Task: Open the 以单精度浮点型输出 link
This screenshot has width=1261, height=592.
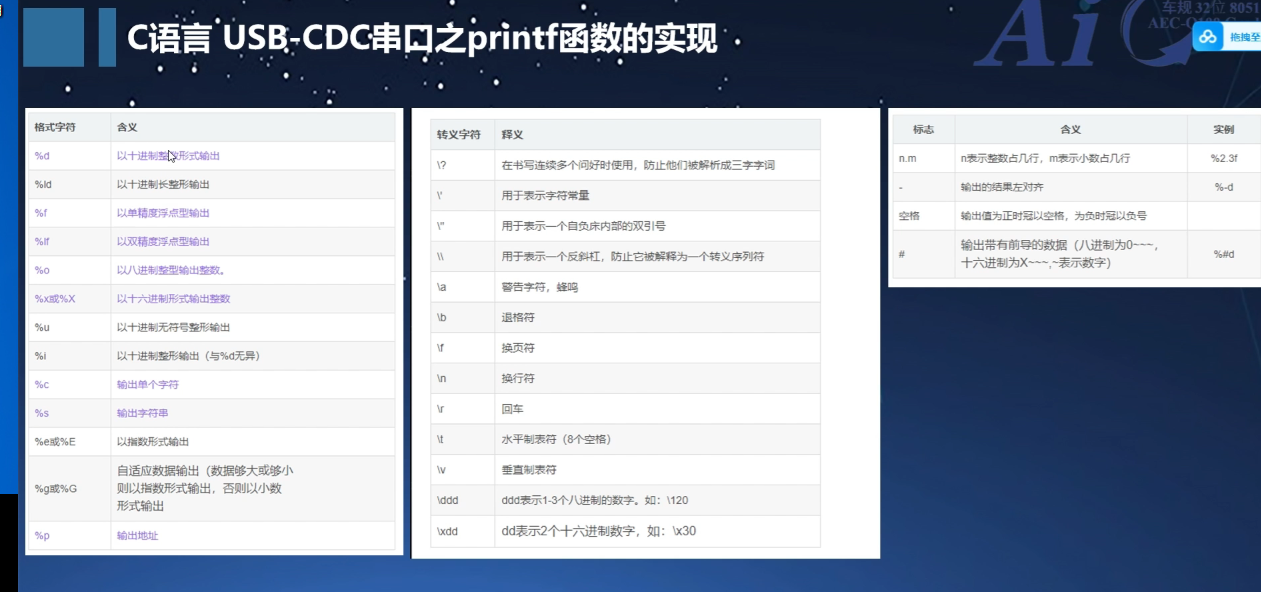Action: [x=163, y=213]
